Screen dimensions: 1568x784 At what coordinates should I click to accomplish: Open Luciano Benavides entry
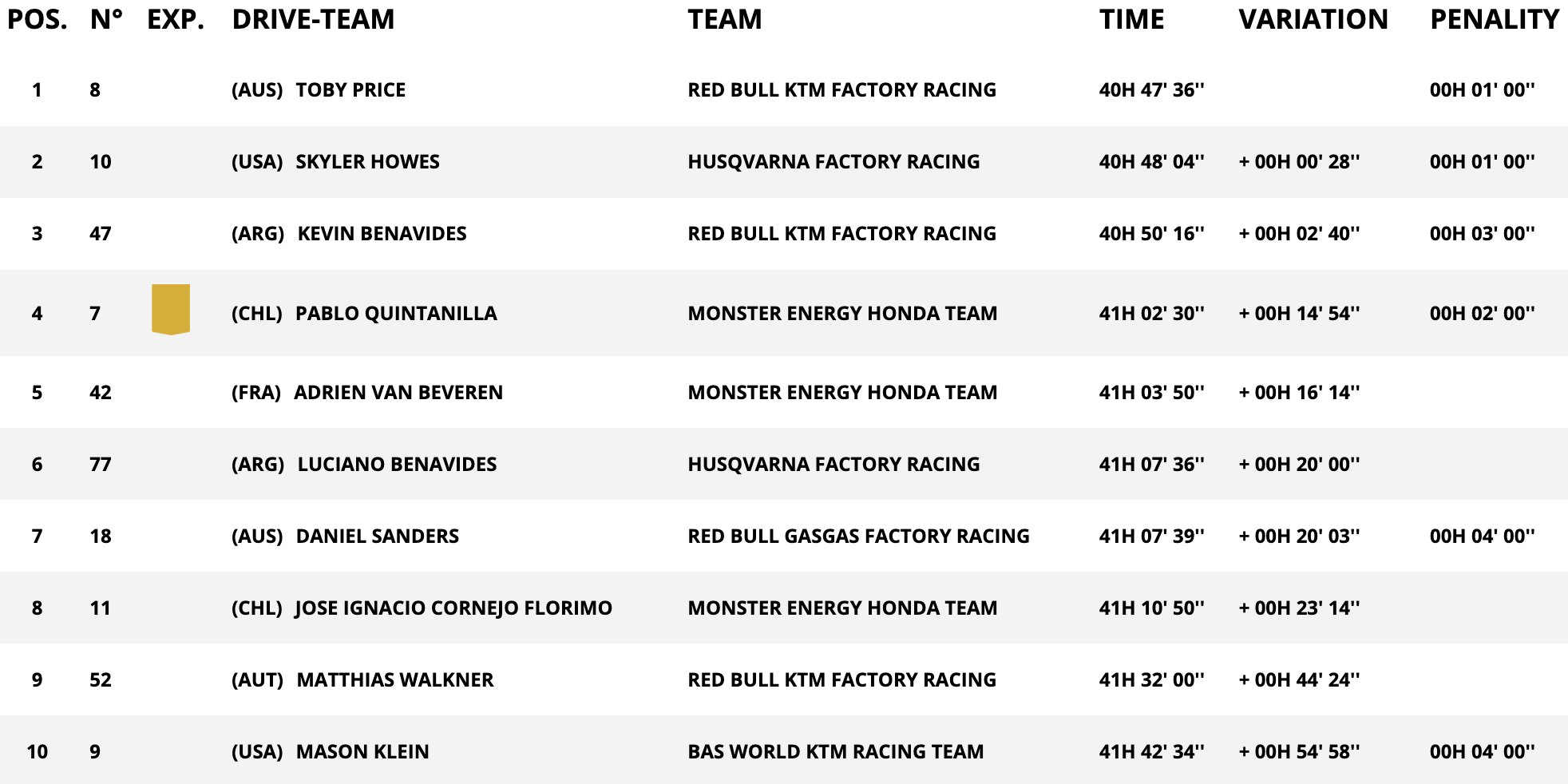coord(397,465)
